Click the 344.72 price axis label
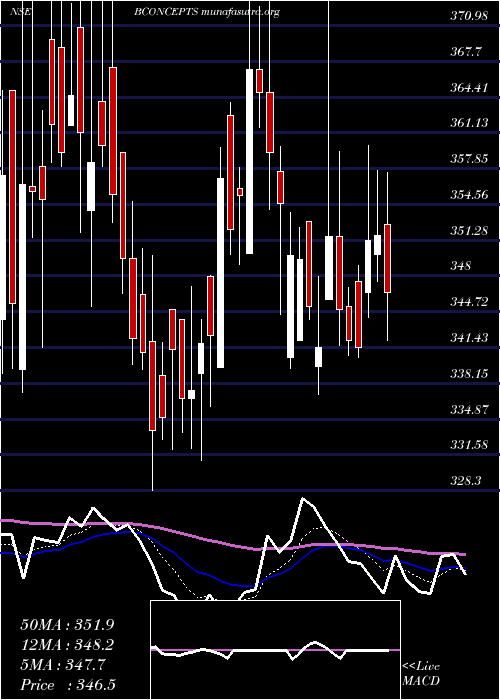 coord(469,302)
